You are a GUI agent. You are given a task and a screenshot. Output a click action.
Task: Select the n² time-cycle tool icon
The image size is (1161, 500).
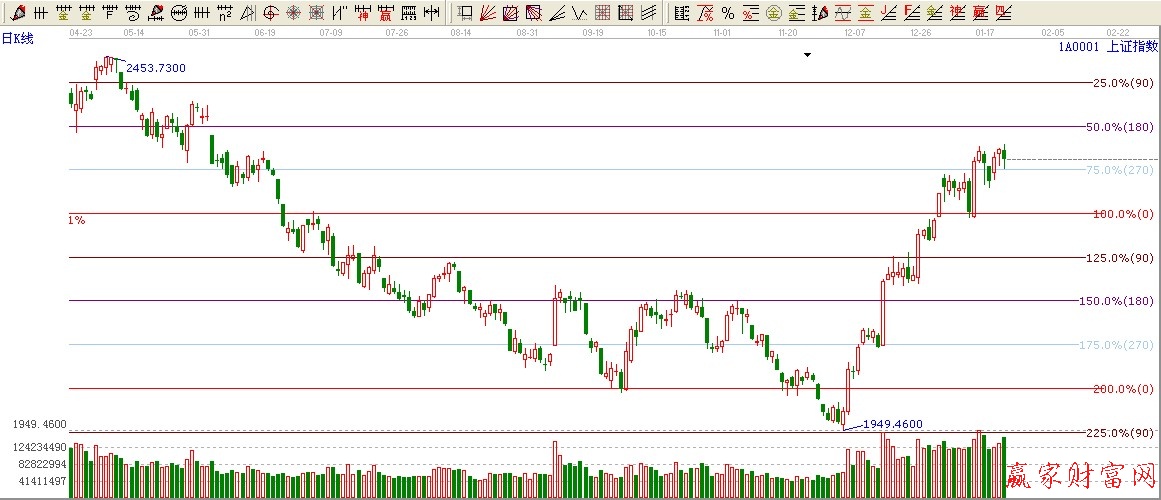pyautogui.click(x=224, y=13)
